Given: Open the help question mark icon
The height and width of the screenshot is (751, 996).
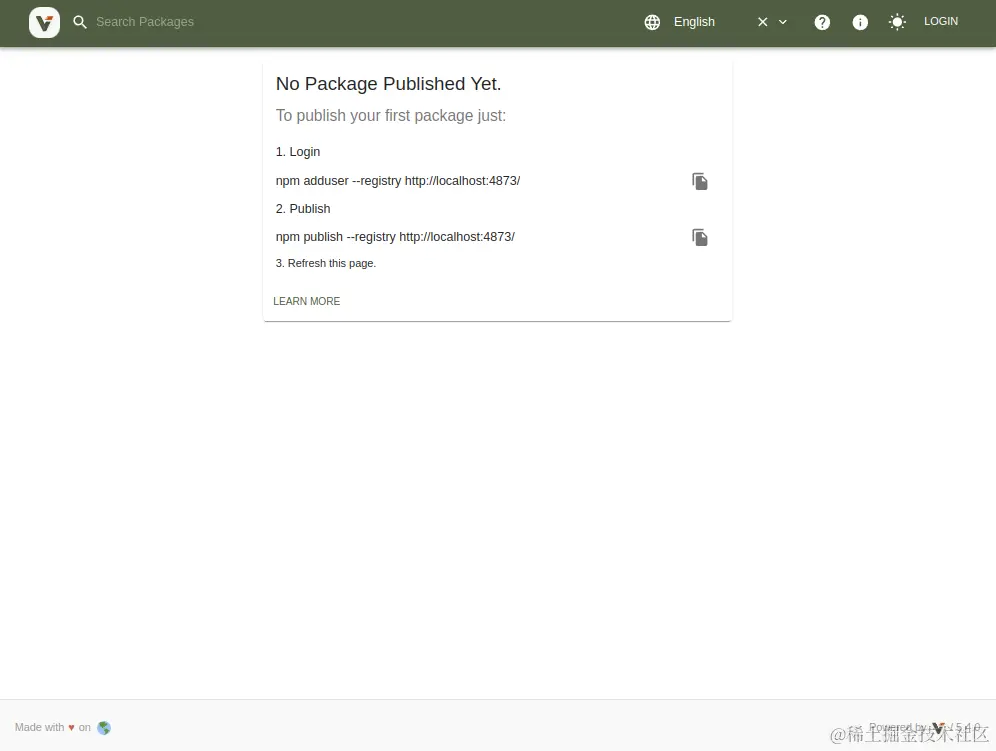Looking at the screenshot, I should point(822,22).
